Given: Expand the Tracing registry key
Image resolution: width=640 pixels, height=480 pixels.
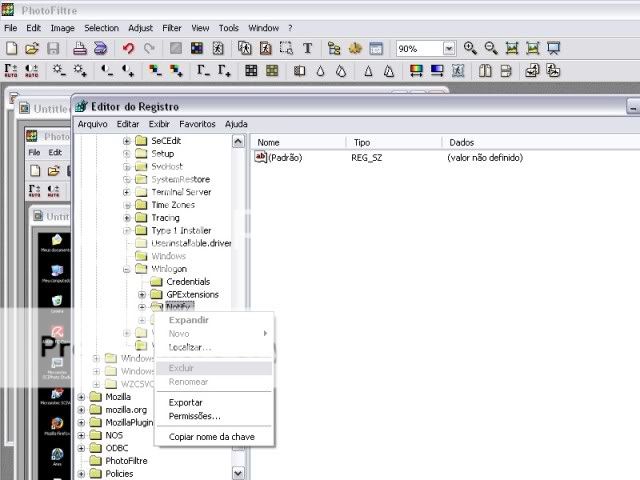Looking at the screenshot, I should [127, 218].
